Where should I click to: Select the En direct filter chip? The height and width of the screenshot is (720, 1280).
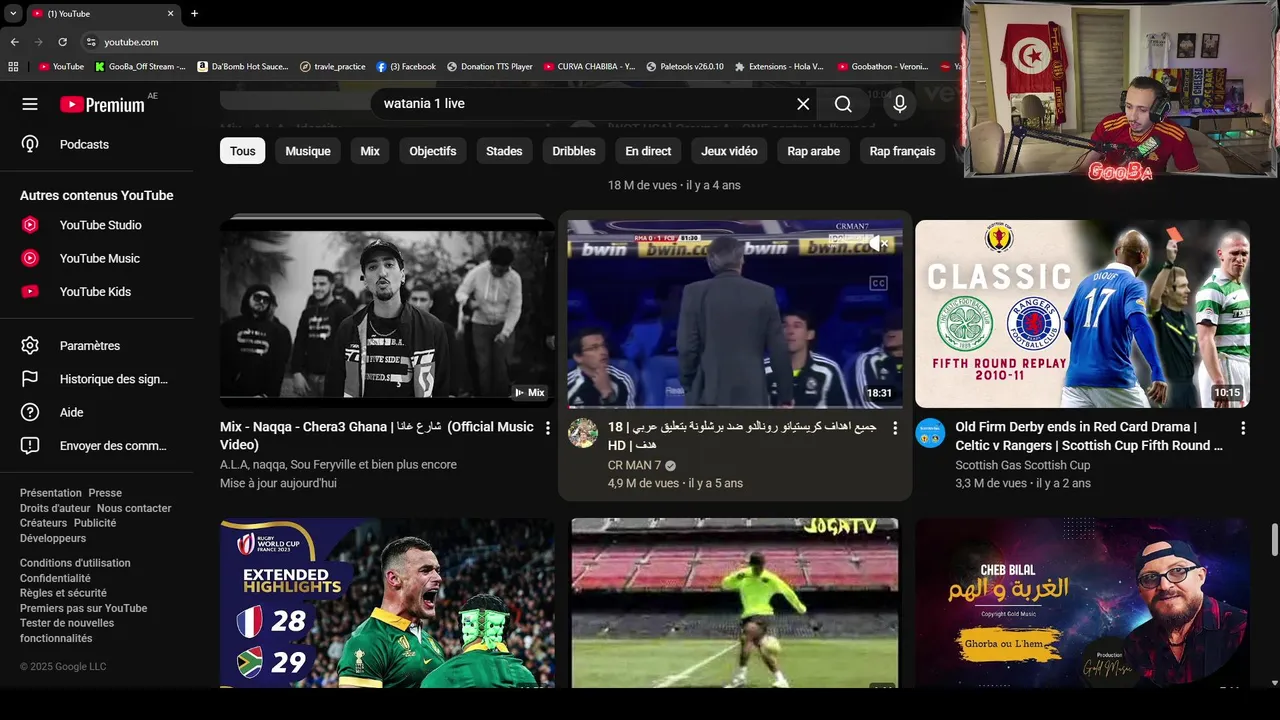[648, 151]
